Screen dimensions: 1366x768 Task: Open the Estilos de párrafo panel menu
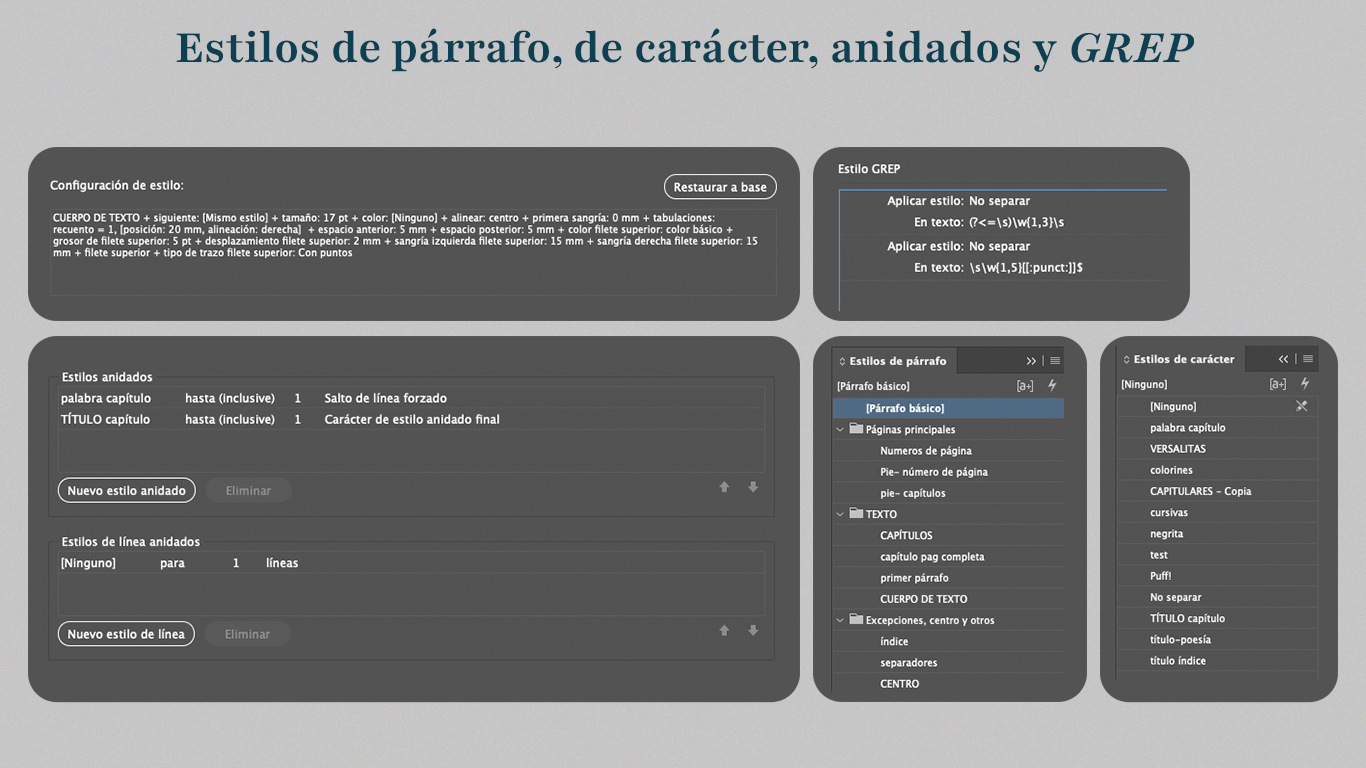(1055, 361)
